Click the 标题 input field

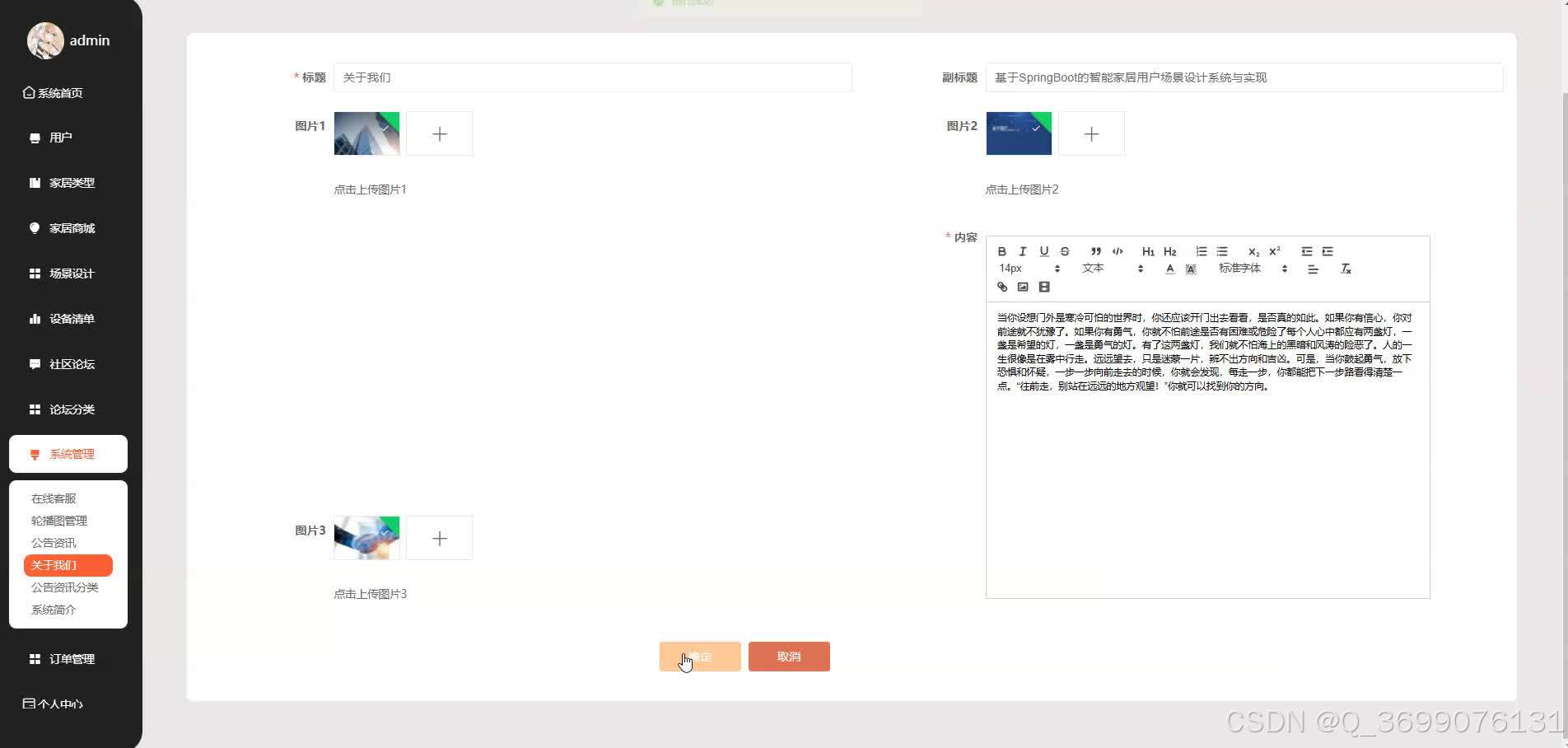coord(593,77)
